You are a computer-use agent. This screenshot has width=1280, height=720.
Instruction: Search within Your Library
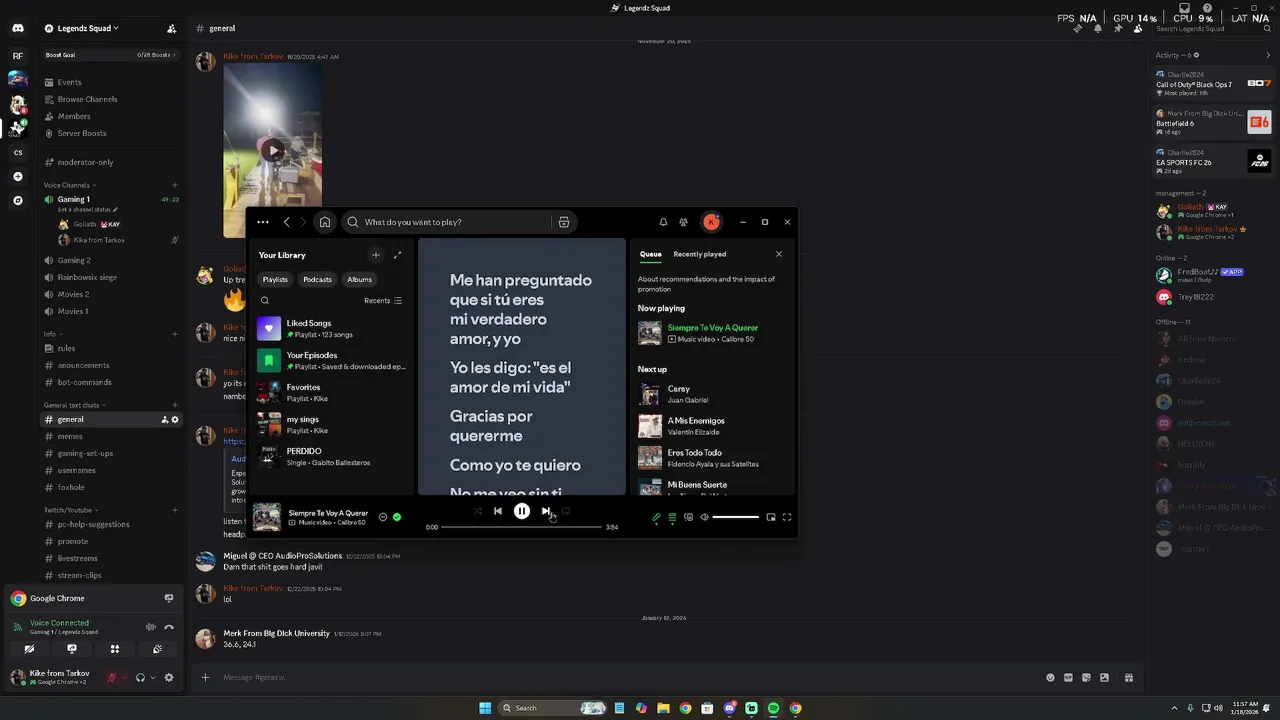pyautogui.click(x=265, y=301)
